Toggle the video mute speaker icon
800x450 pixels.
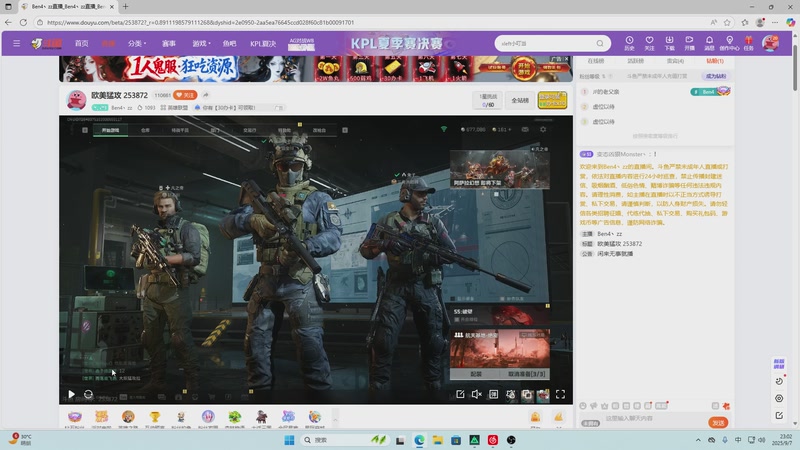click(x=477, y=394)
